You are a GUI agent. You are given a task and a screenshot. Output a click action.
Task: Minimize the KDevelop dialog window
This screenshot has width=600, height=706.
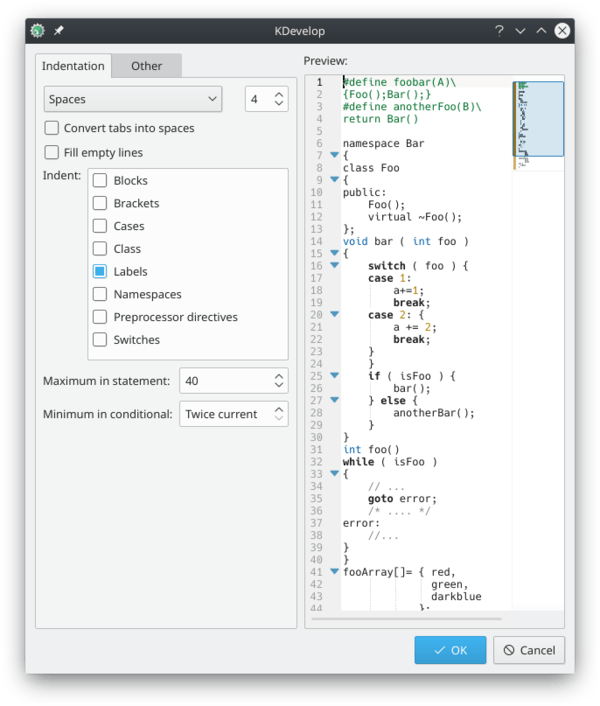pyautogui.click(x=520, y=31)
